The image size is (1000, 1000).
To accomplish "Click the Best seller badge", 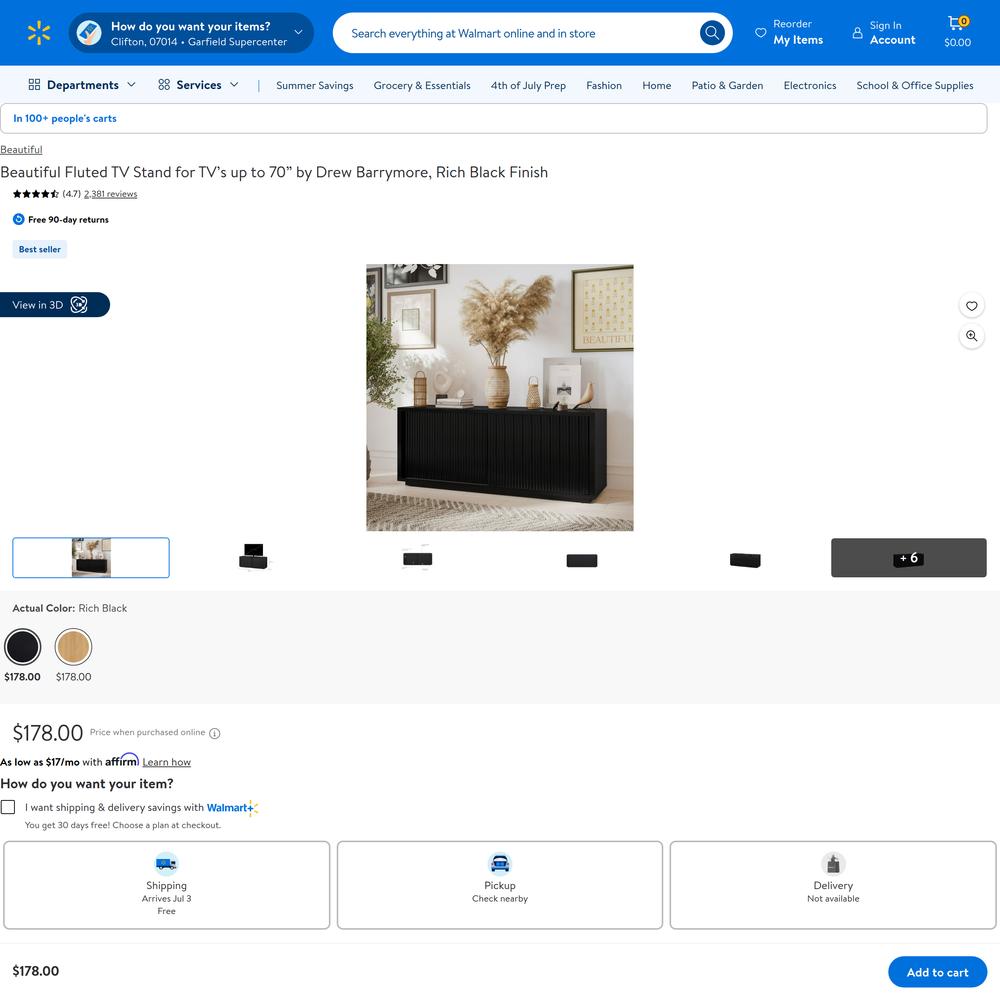I will pos(40,249).
